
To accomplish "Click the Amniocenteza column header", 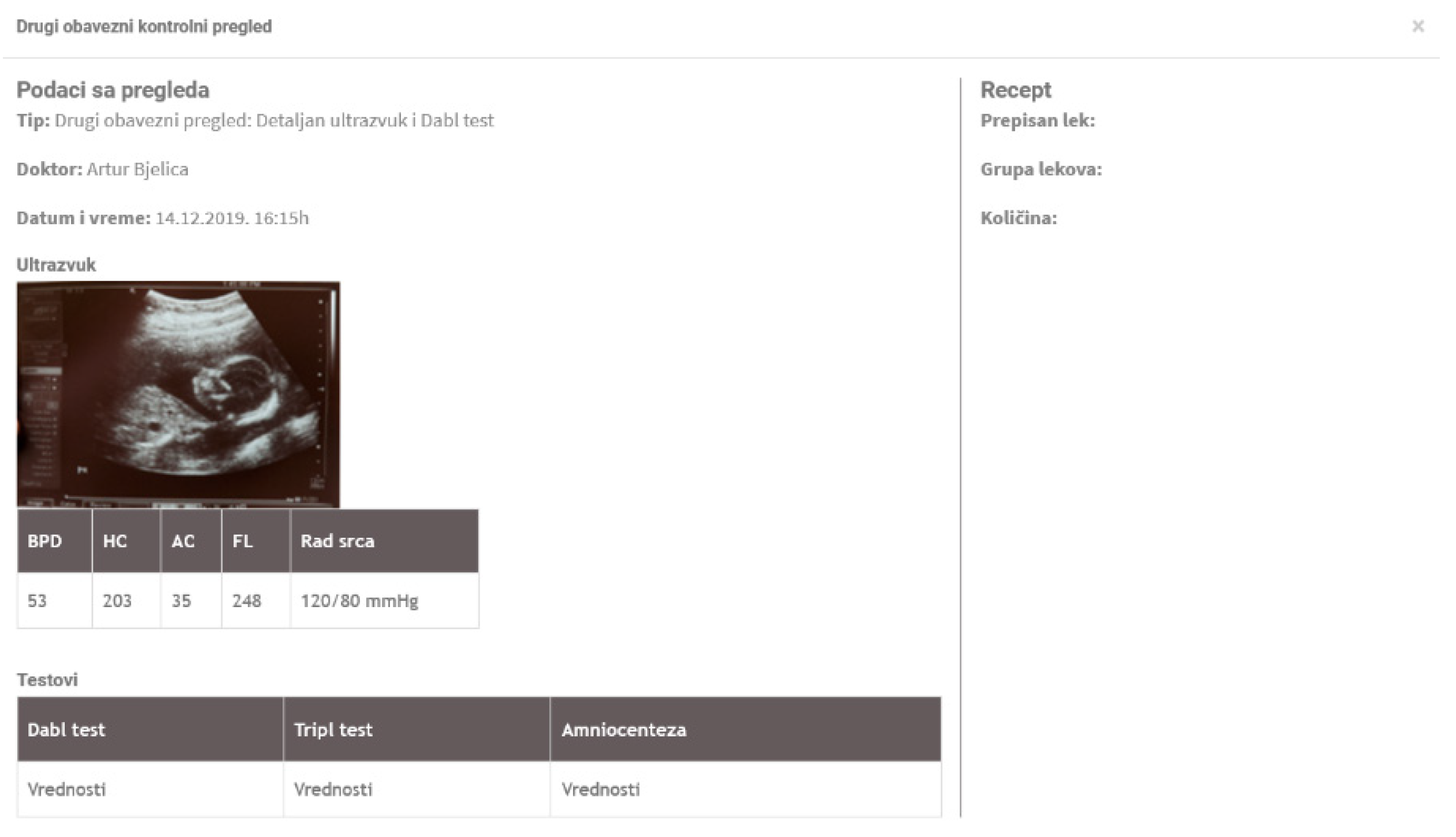I will 624,730.
